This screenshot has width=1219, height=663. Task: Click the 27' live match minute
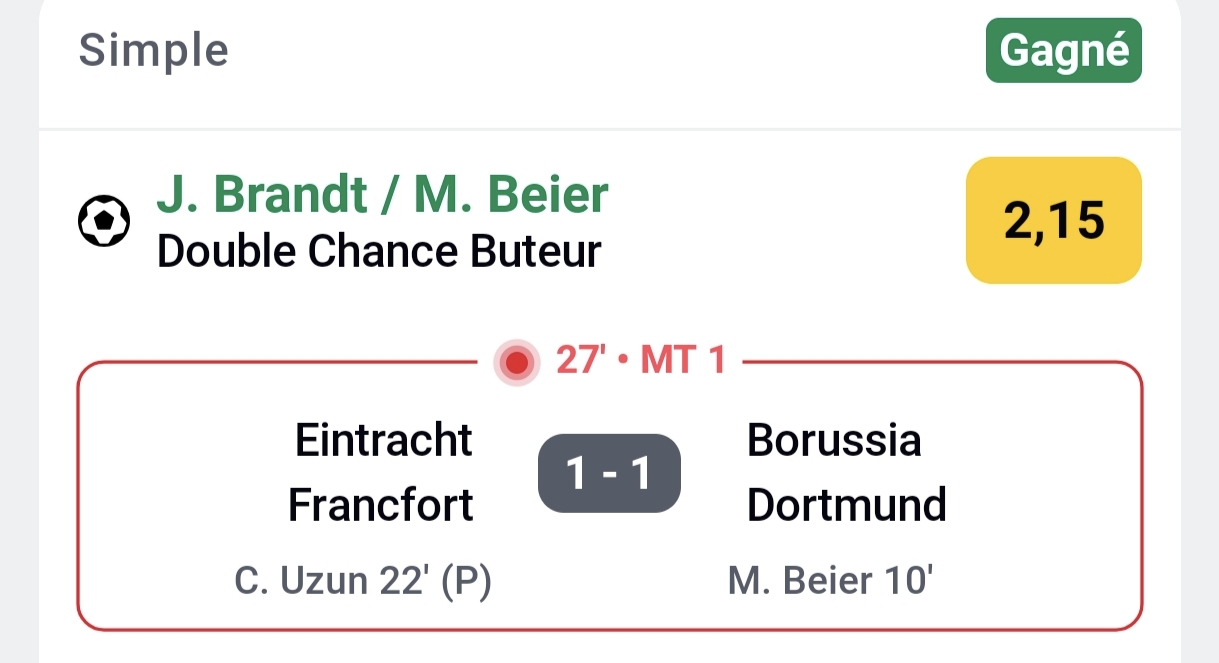[x=581, y=361]
